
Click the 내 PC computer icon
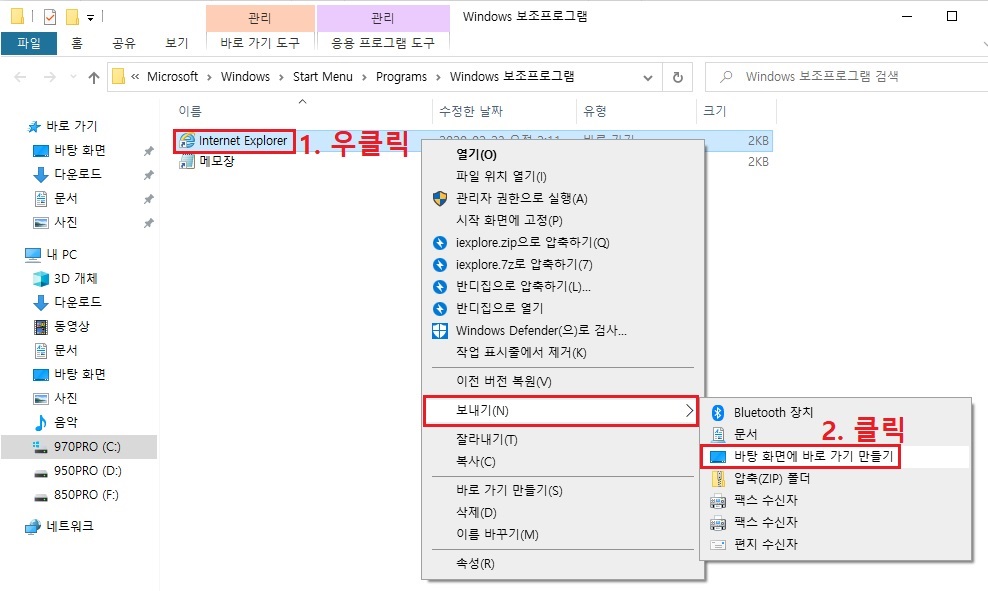[33, 255]
